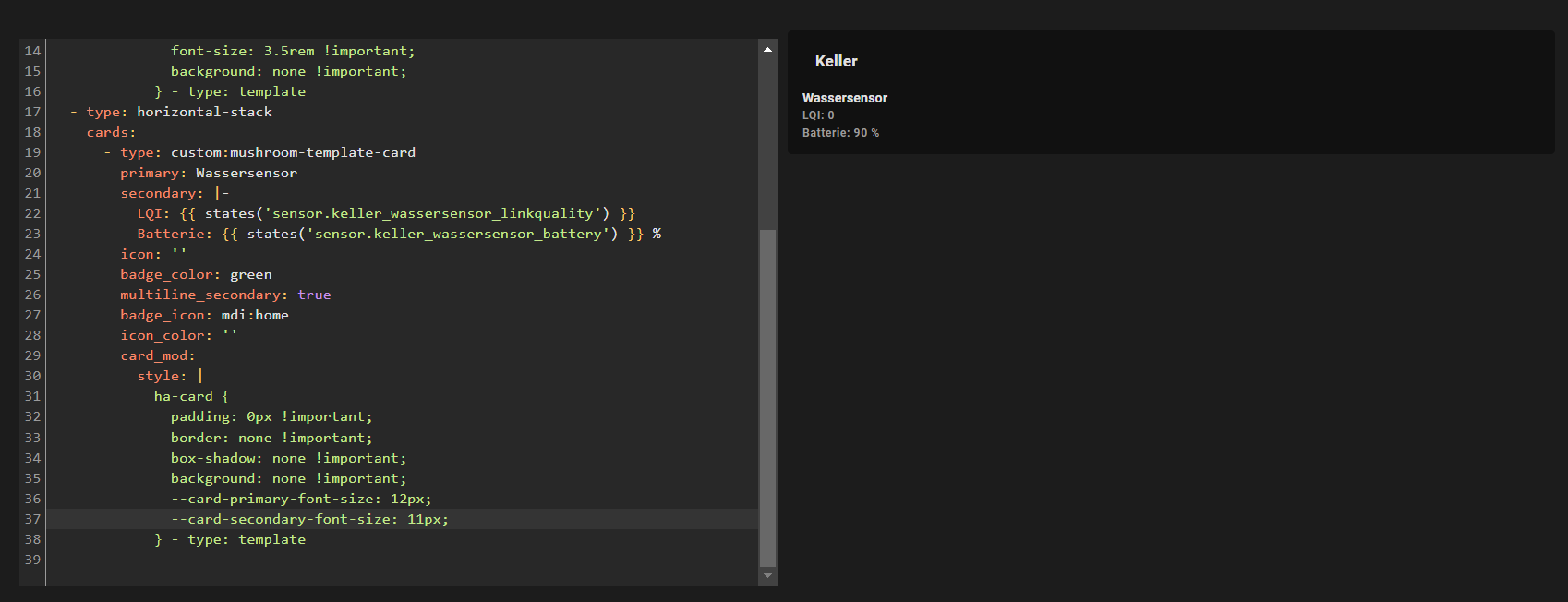
Task: Click line number 29 in the gutter
Action: pos(32,355)
